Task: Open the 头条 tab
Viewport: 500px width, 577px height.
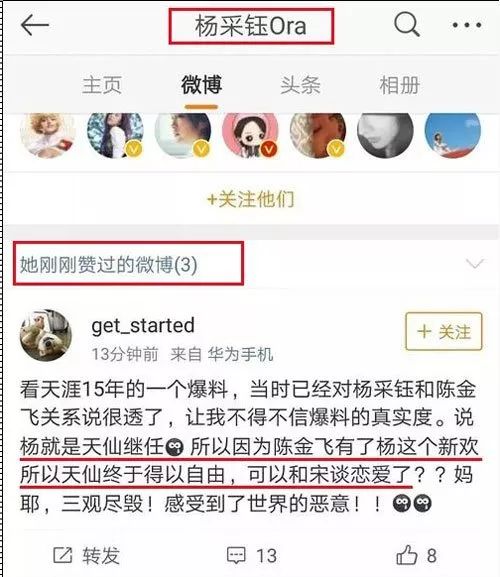Action: tap(300, 85)
